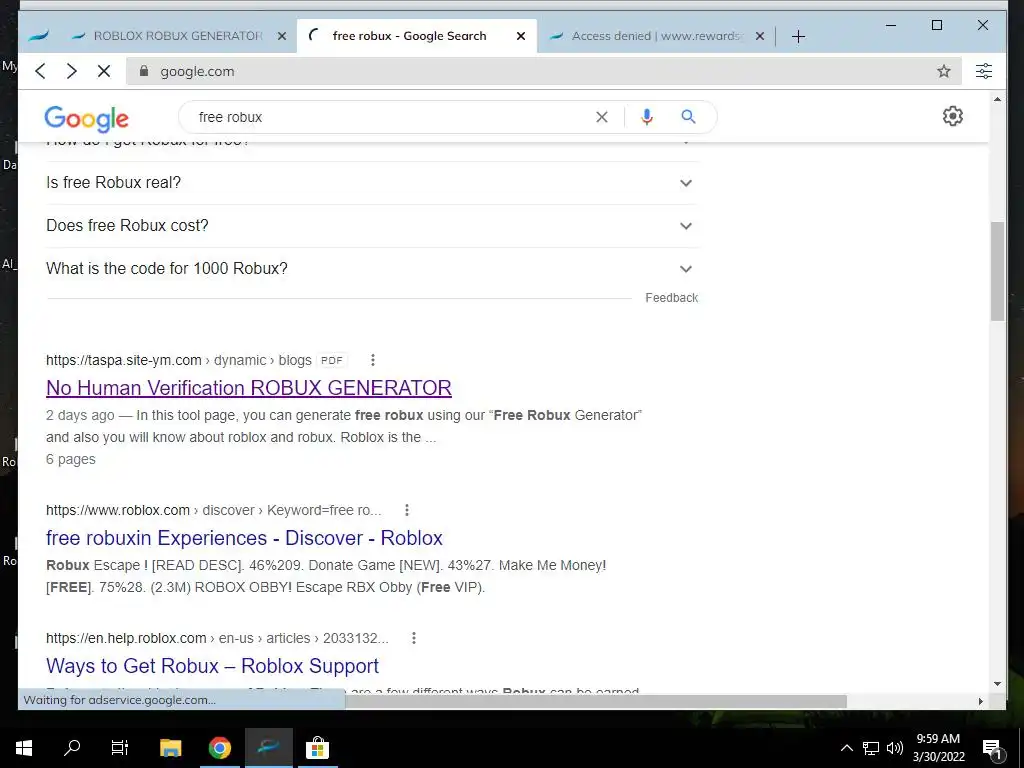Click the active browser taskbar button

[x=268, y=748]
